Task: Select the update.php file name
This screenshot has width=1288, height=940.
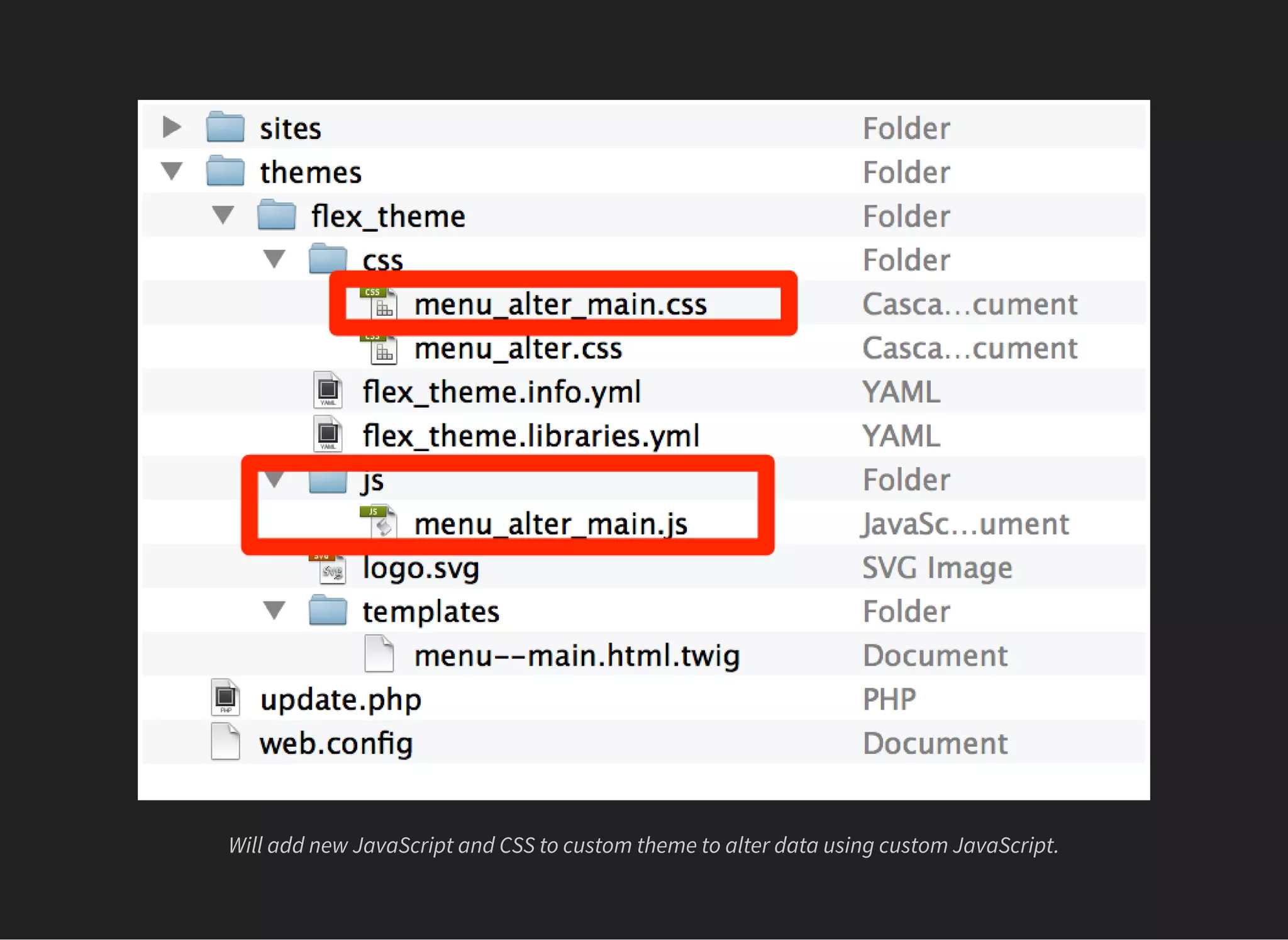Action: [x=340, y=700]
